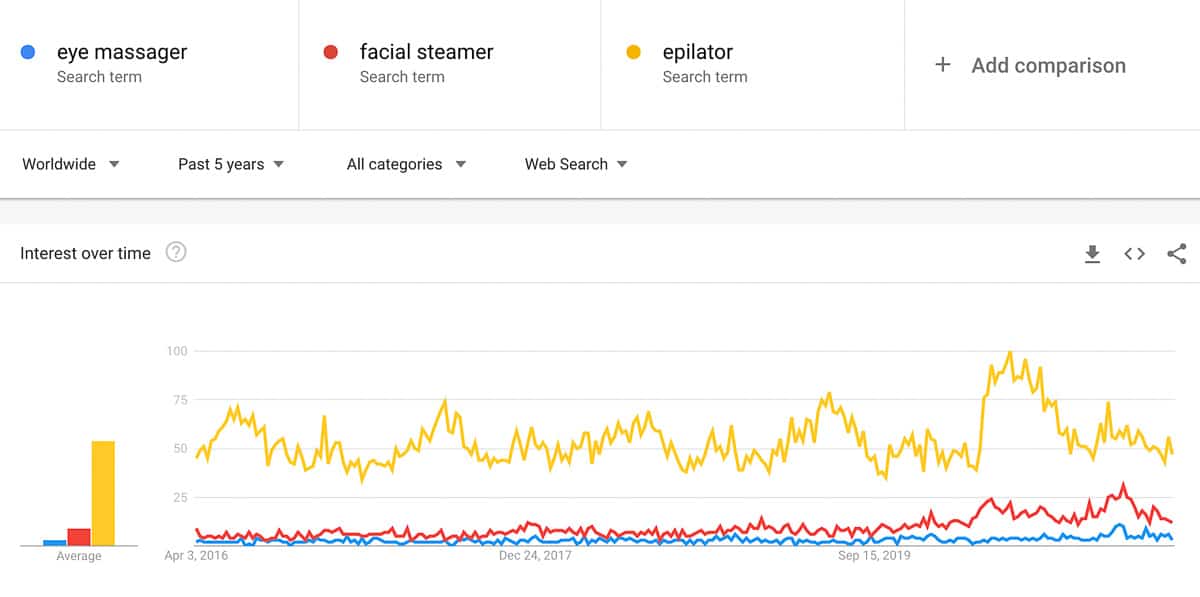1200x597 pixels.
Task: Click the peak of the epilator line
Action: click(x=1010, y=352)
